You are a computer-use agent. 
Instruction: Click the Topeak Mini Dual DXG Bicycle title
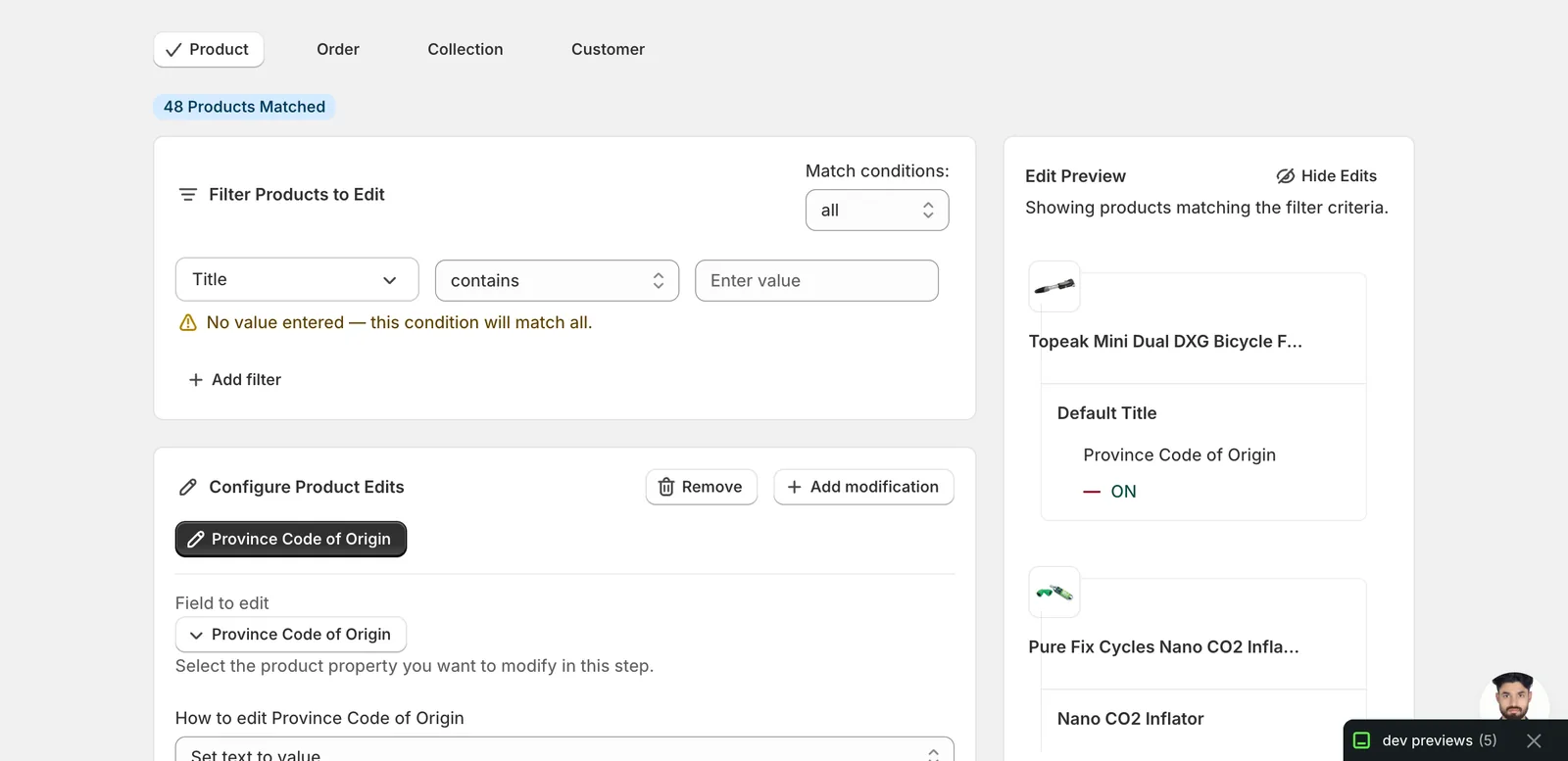(1165, 342)
